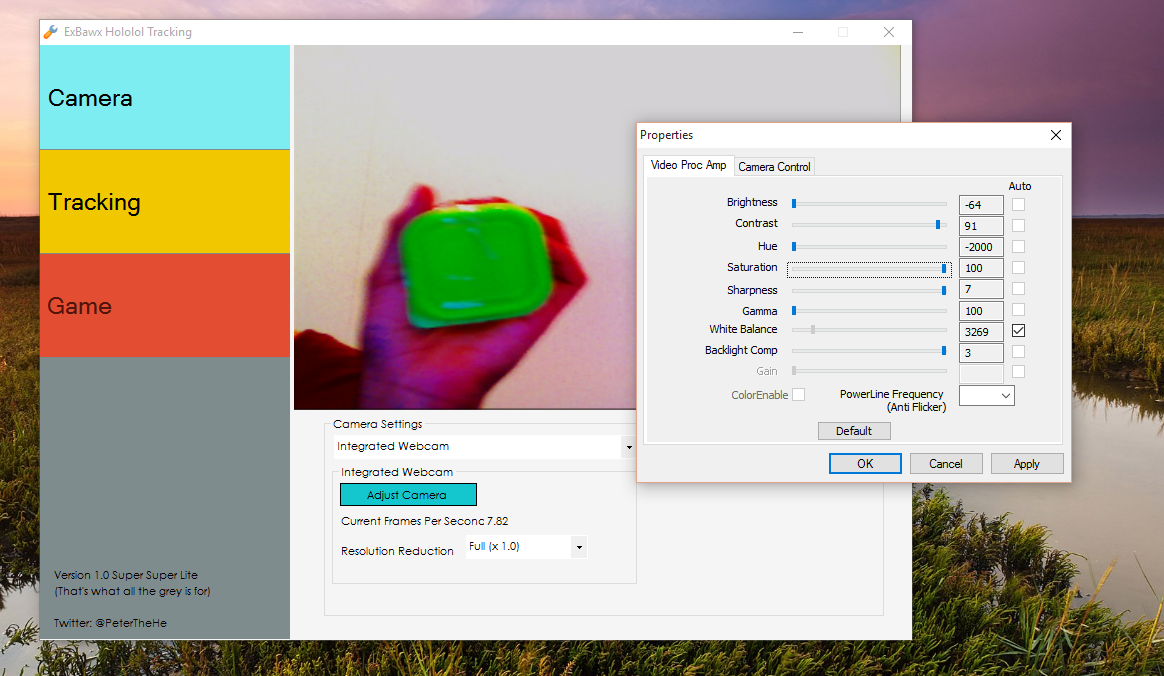
Task: Click the Saturation slider handle
Action: [x=946, y=269]
